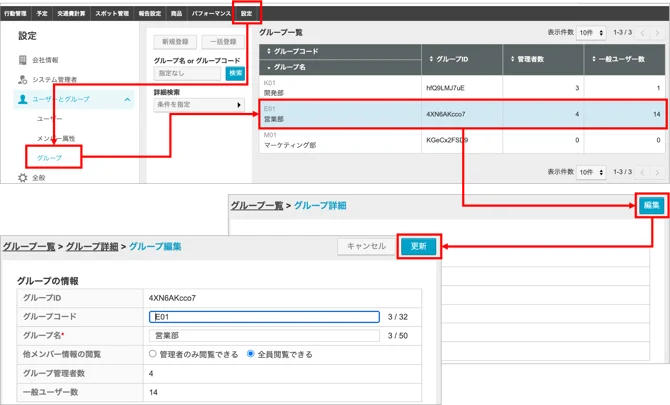The image size is (670, 405).
Task: Select 管理者のみ閲覧できる radio button
Action: click(x=153, y=354)
